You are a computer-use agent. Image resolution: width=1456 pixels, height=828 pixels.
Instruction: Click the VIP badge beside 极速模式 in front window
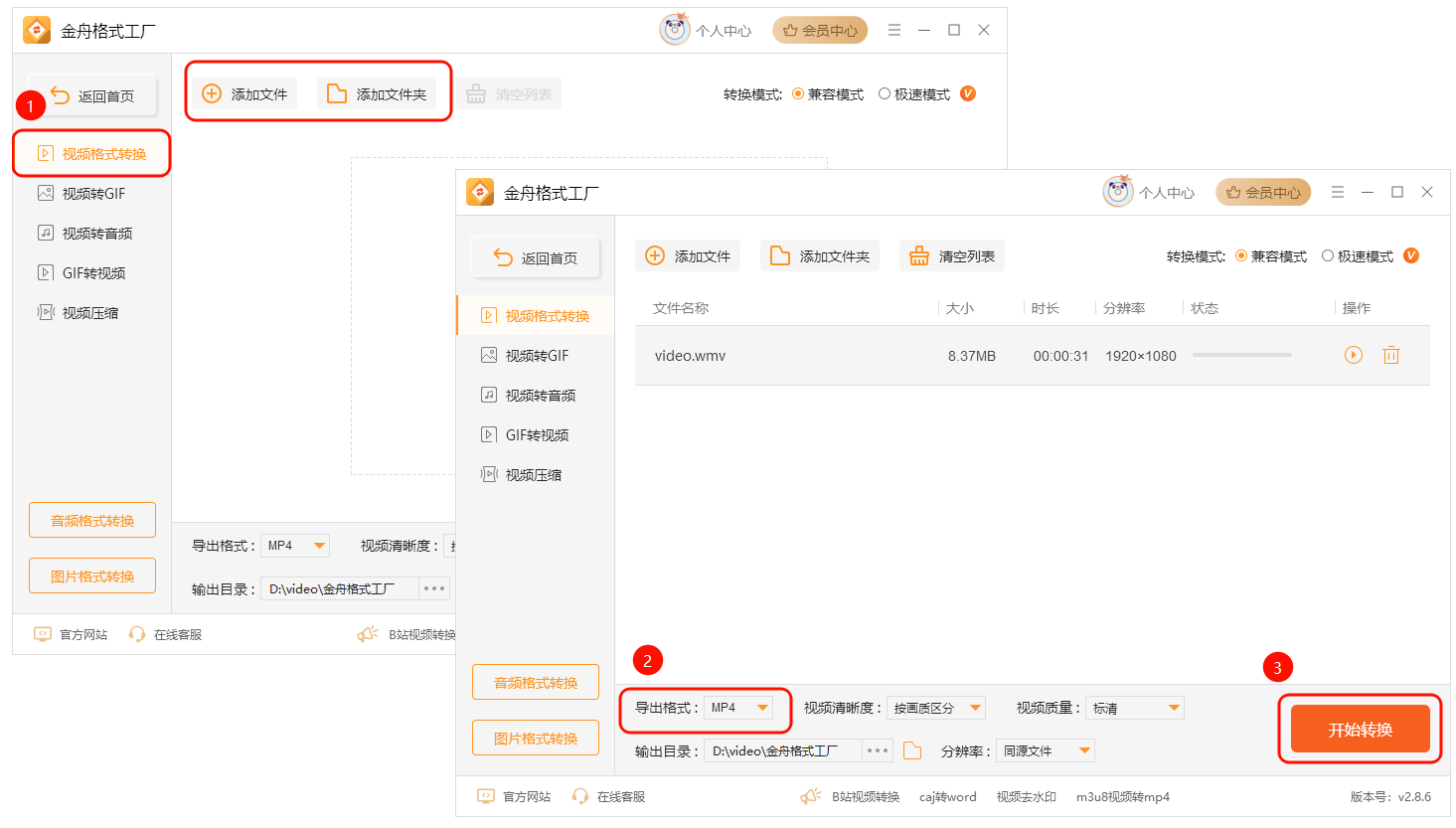1411,255
